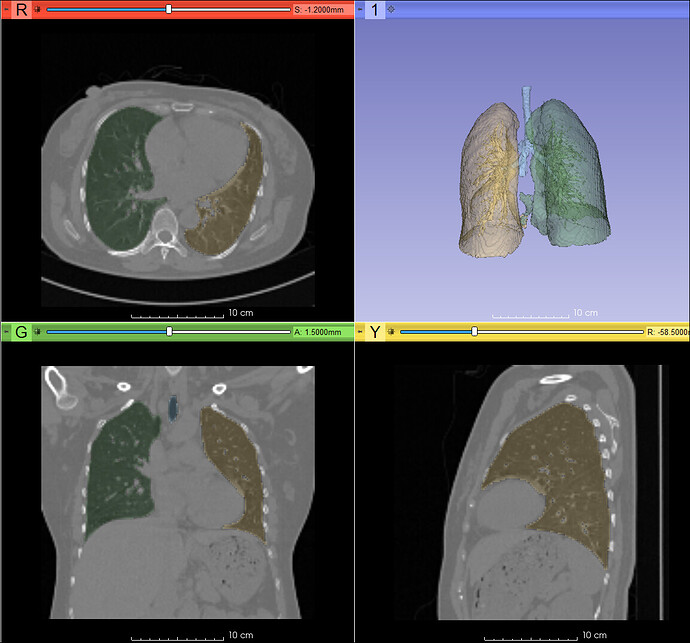690x643 pixels.
Task: Click the G label of the green slice view
Action: click(x=19, y=331)
